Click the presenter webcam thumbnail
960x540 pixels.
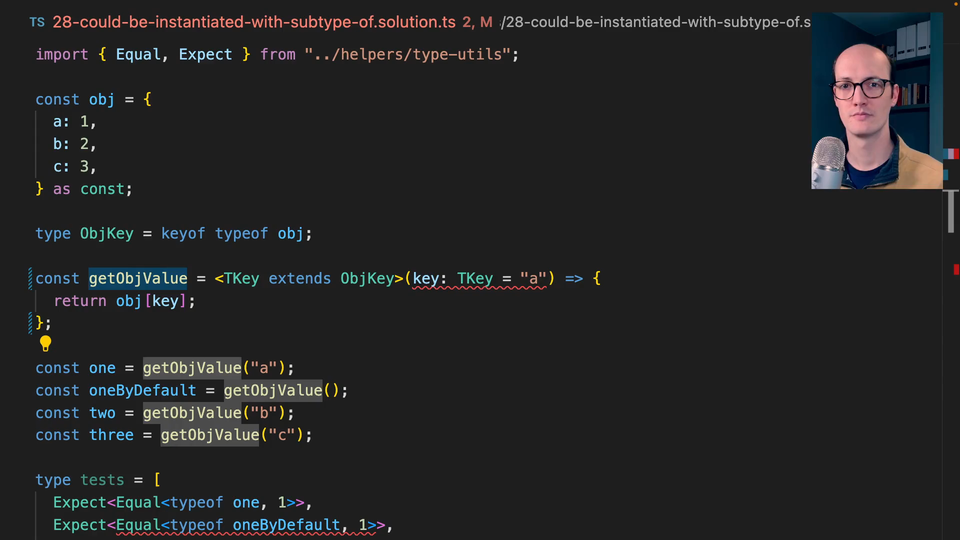876,100
